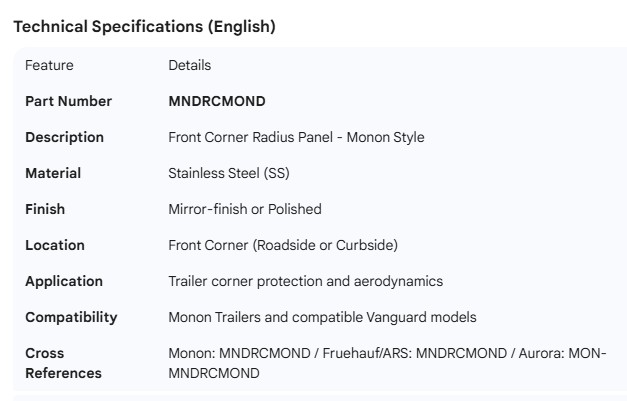Select the Description row label
This screenshot has height=401, width=627.
point(64,137)
